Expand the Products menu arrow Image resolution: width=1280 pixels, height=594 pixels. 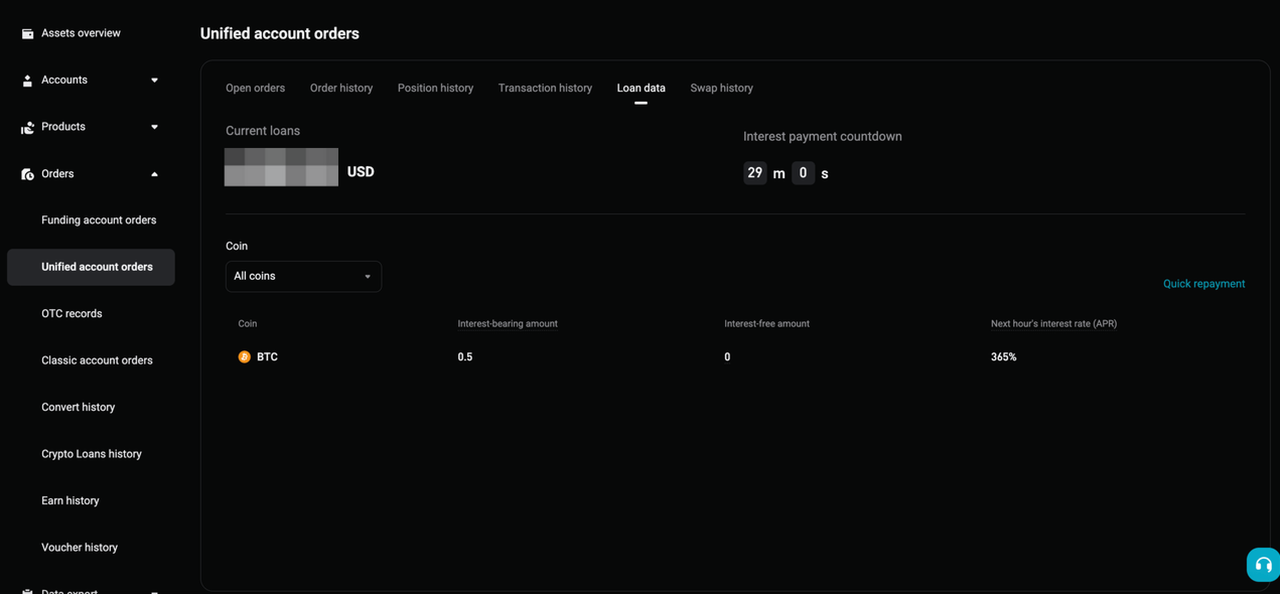154,127
